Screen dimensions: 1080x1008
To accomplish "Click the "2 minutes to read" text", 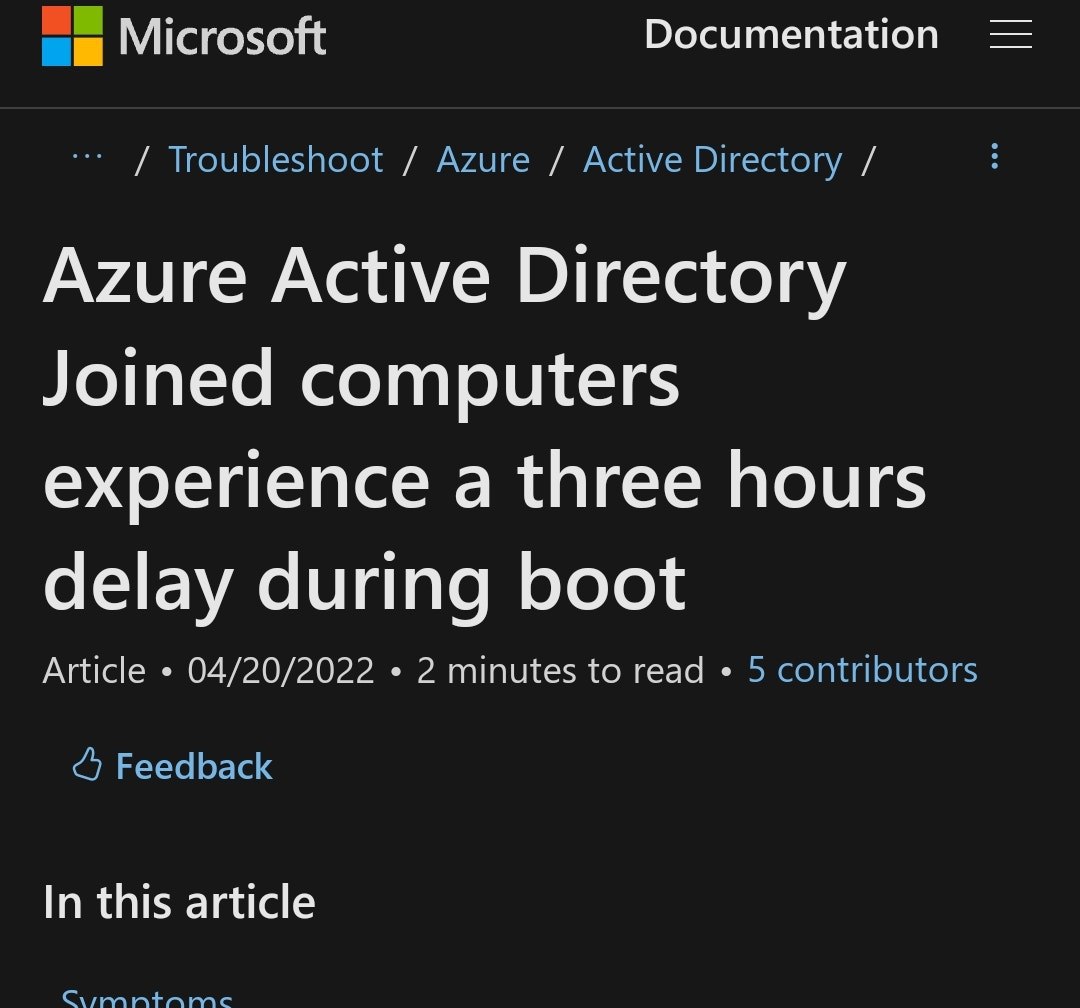I will click(x=560, y=670).
